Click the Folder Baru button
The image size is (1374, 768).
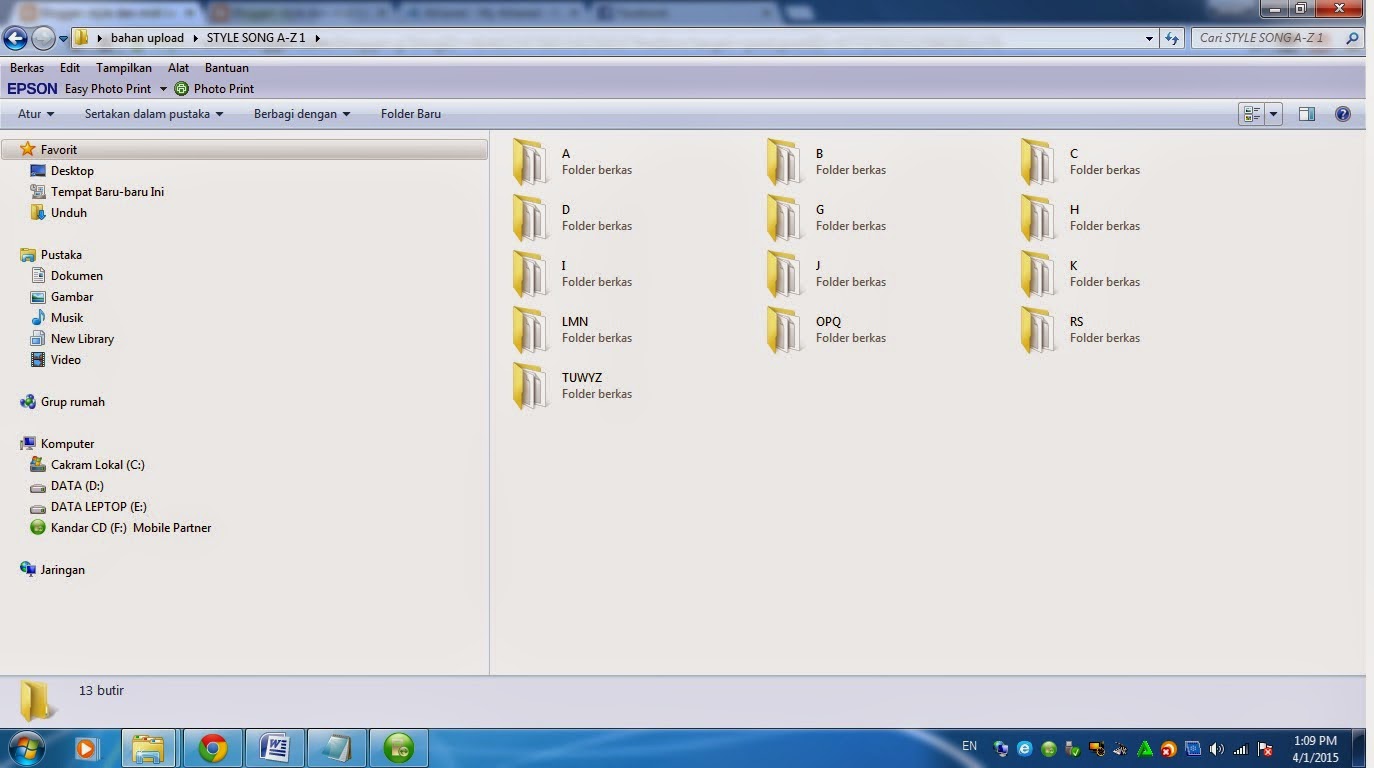pyautogui.click(x=411, y=113)
